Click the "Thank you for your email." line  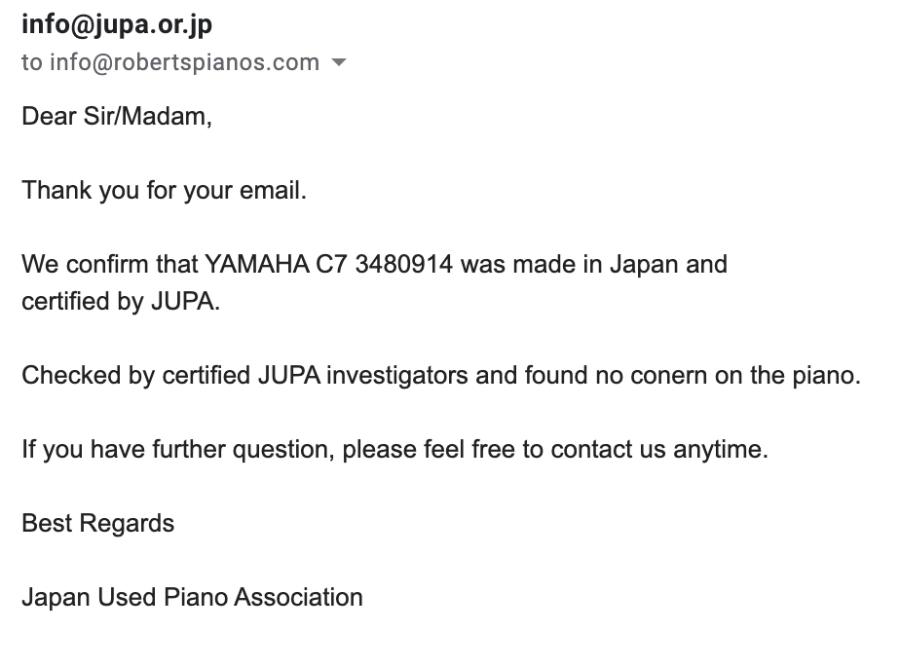pyautogui.click(x=164, y=191)
